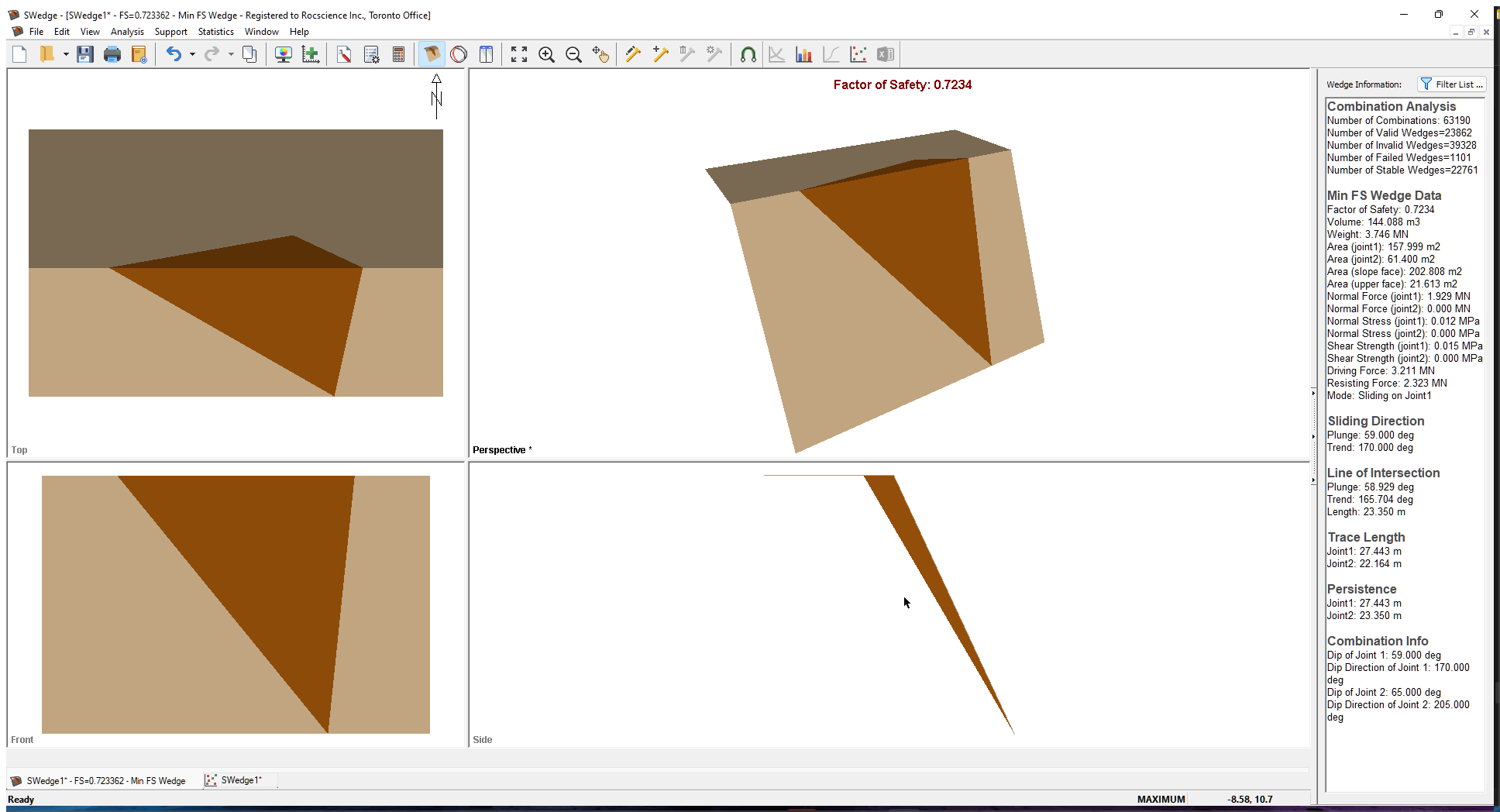Open the Statistics menu
1500x812 pixels.
pos(215,32)
